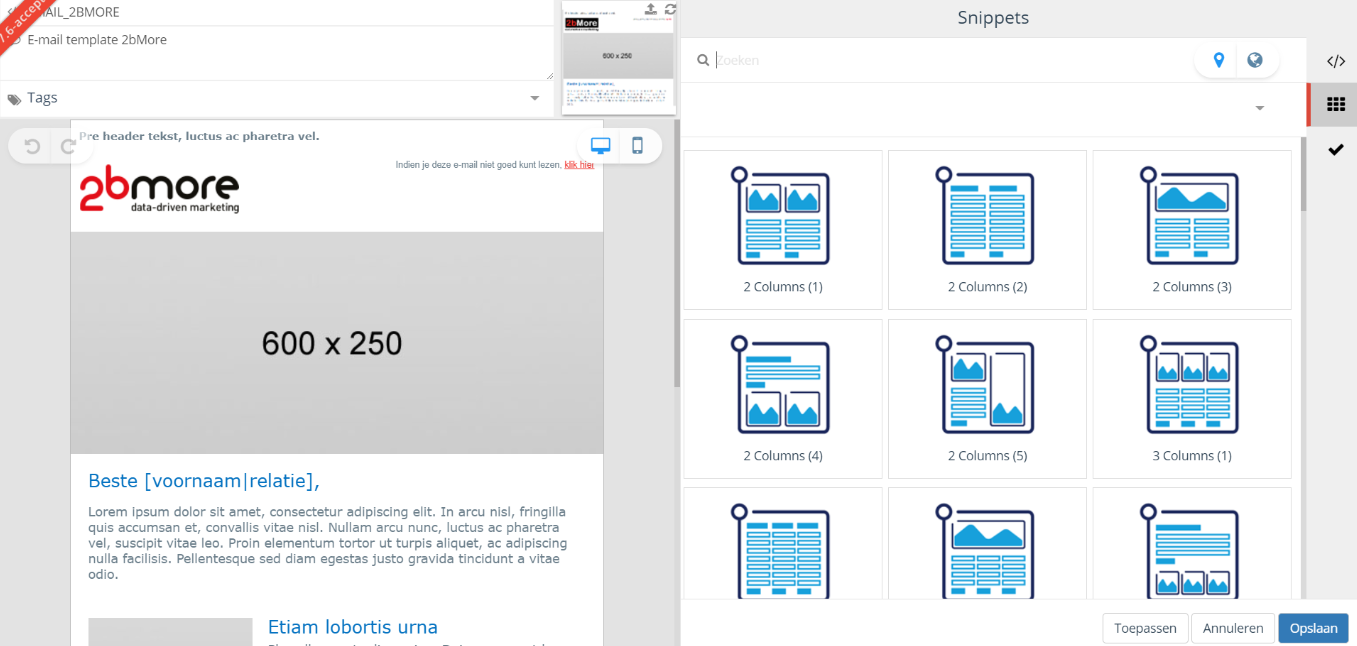Select the third-row image with columns snippet
1357x646 pixels.
[x=987, y=543]
